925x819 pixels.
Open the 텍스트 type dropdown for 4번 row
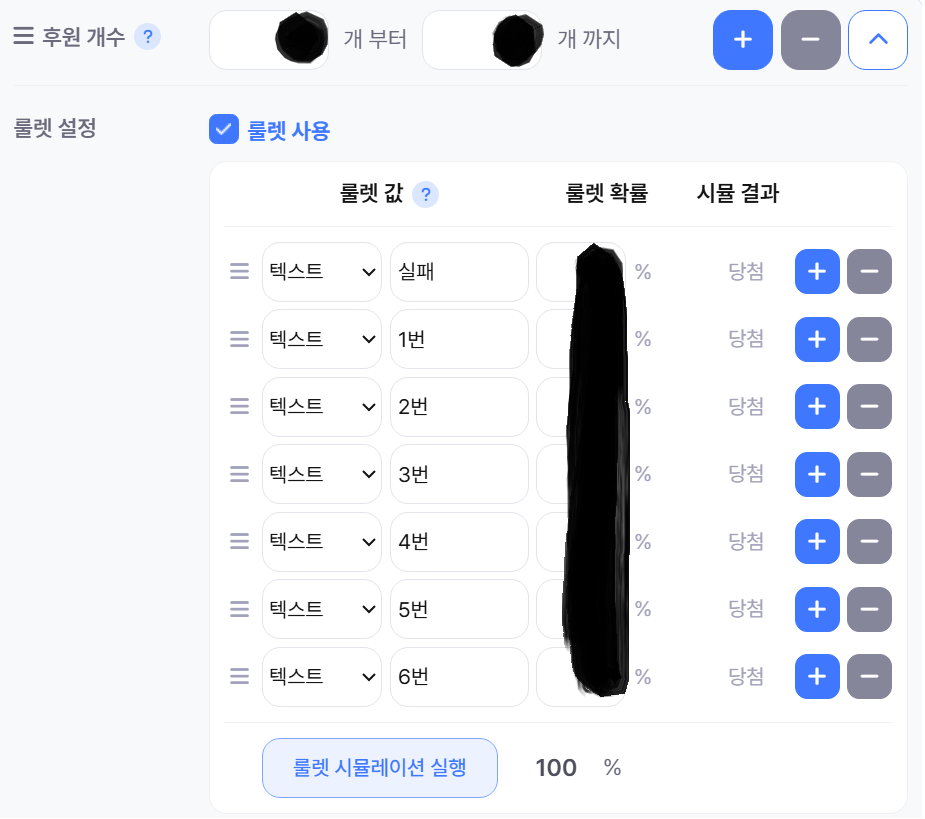(x=321, y=541)
